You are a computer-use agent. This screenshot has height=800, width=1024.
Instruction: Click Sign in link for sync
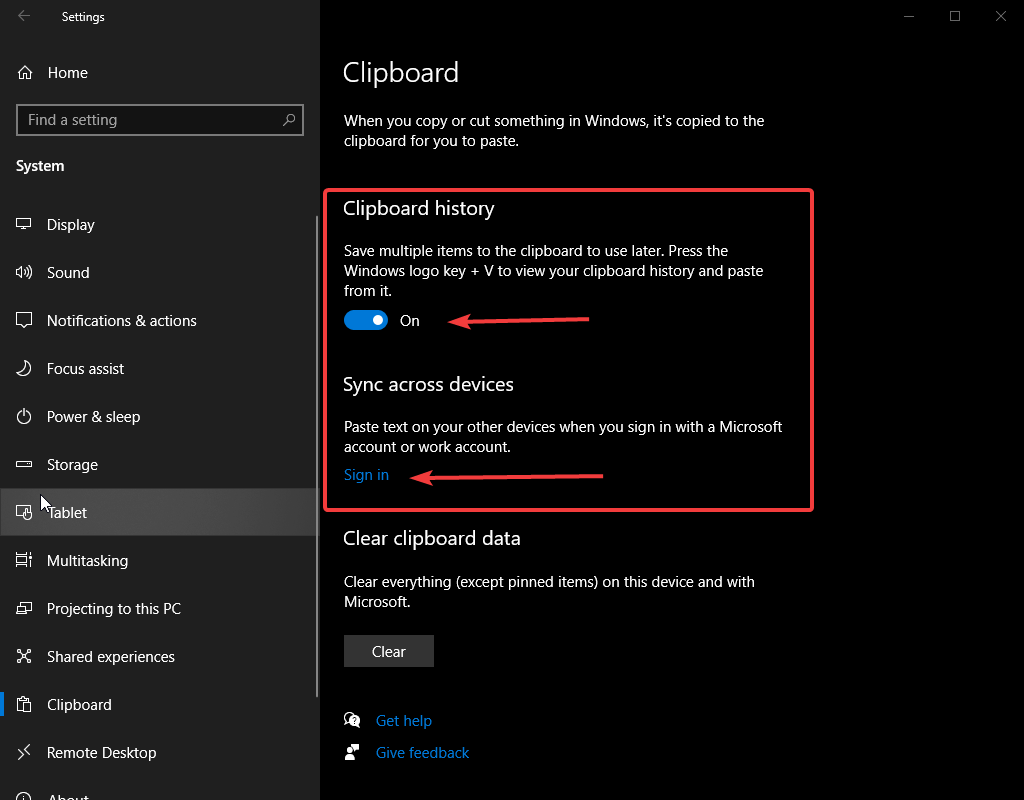[366, 475]
